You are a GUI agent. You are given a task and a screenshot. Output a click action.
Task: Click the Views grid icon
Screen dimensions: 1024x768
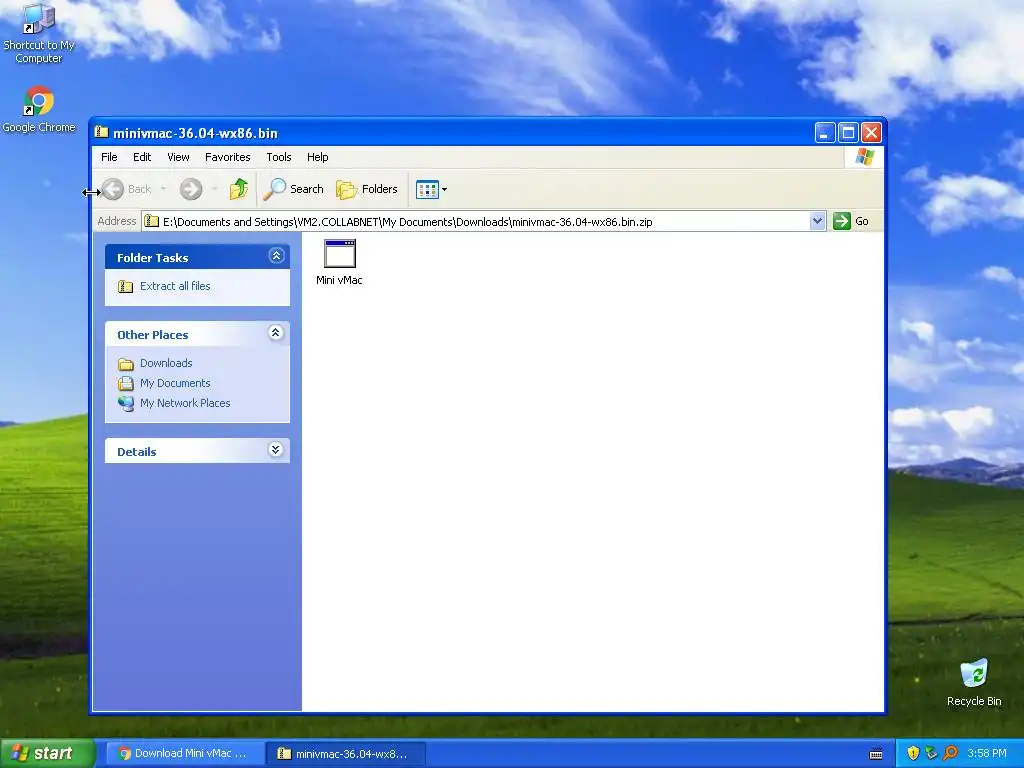tap(427, 189)
